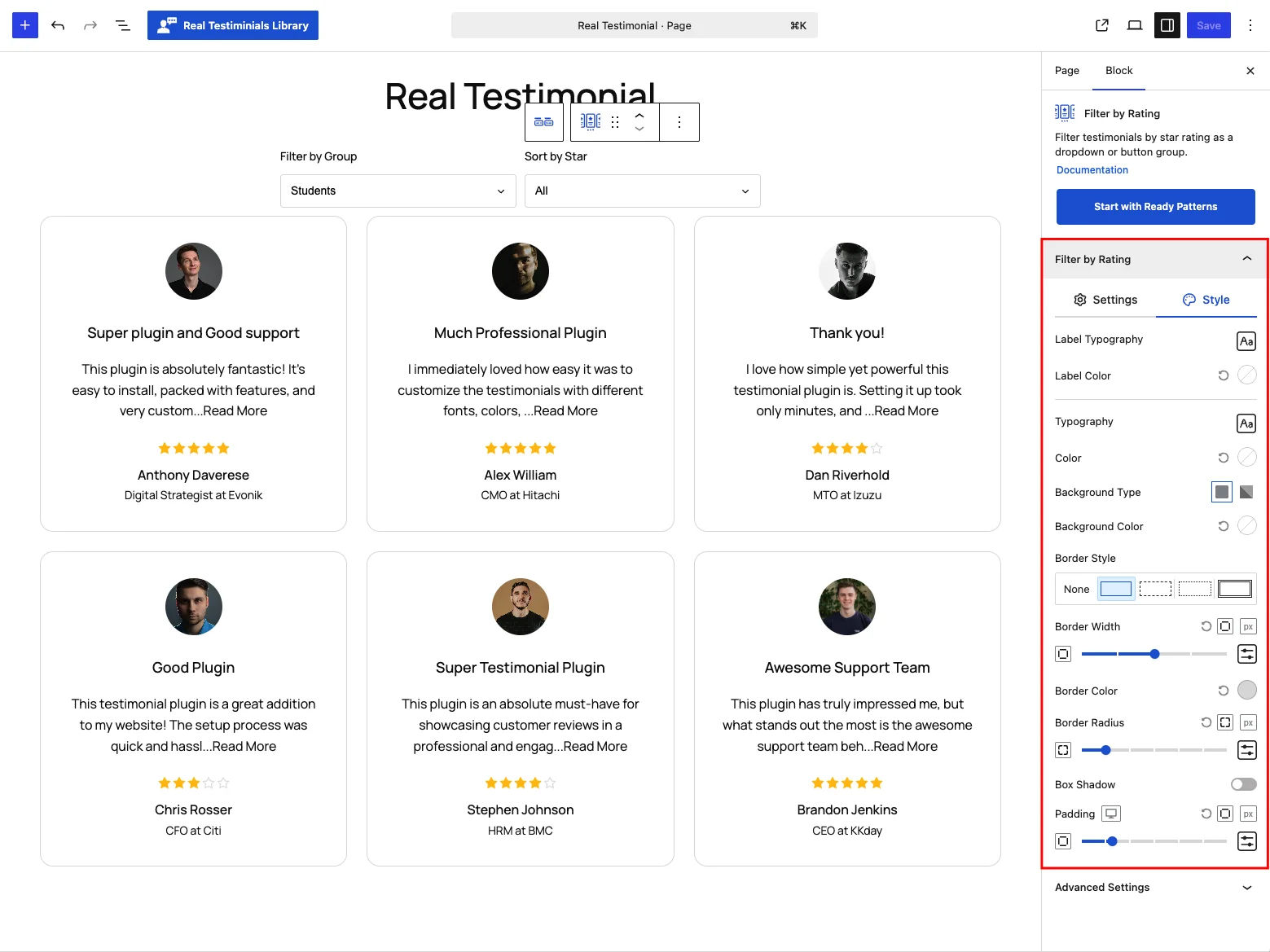The height and width of the screenshot is (952, 1270).
Task: Open Border Radius px unit selector
Action: pos(1248,722)
